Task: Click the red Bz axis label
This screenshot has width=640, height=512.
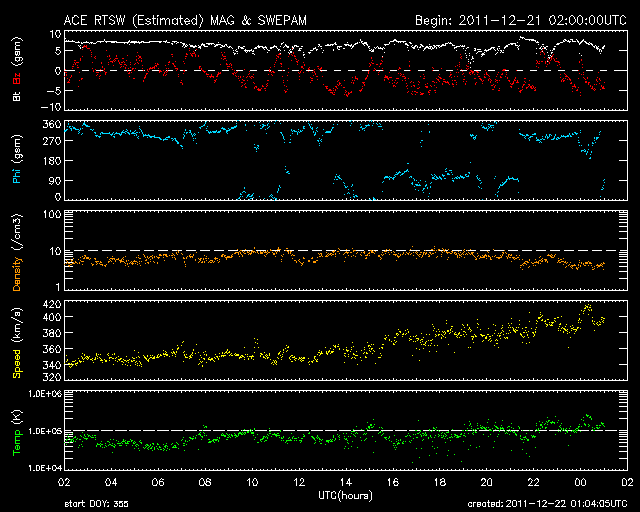Action: (17, 70)
